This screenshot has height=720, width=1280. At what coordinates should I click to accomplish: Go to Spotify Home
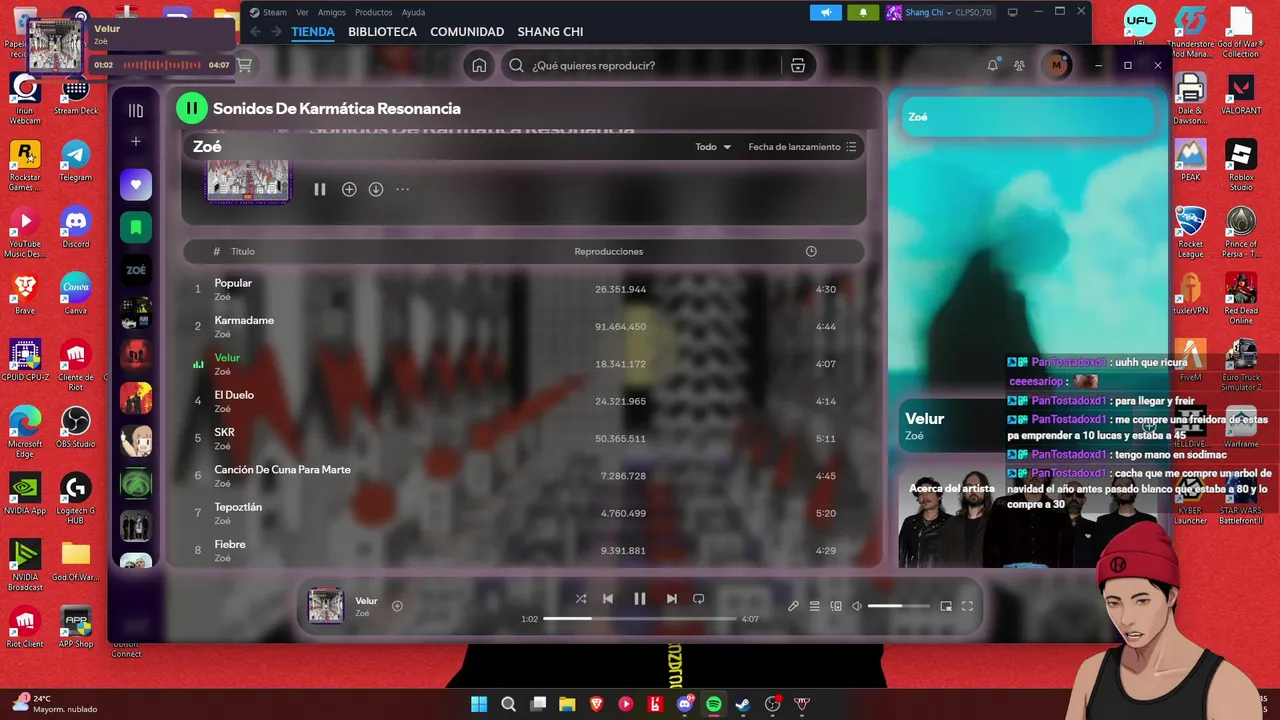click(x=479, y=65)
